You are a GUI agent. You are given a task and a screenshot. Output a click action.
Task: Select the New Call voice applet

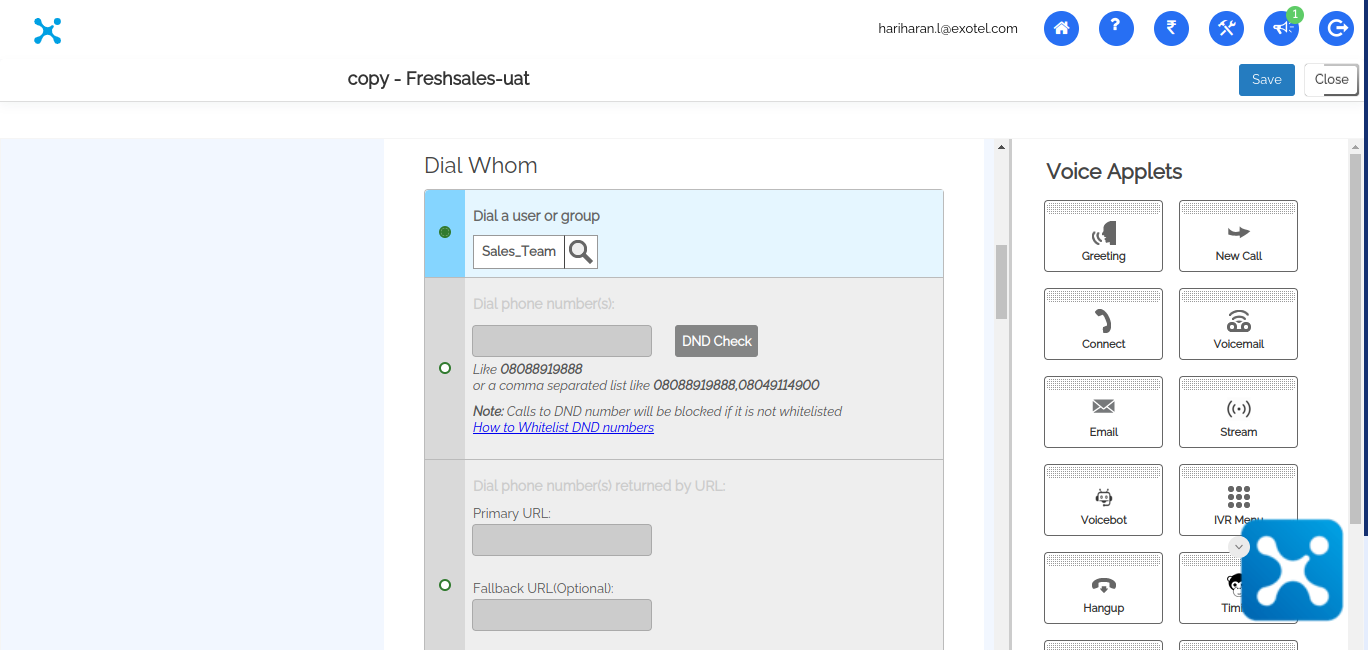(x=1238, y=236)
